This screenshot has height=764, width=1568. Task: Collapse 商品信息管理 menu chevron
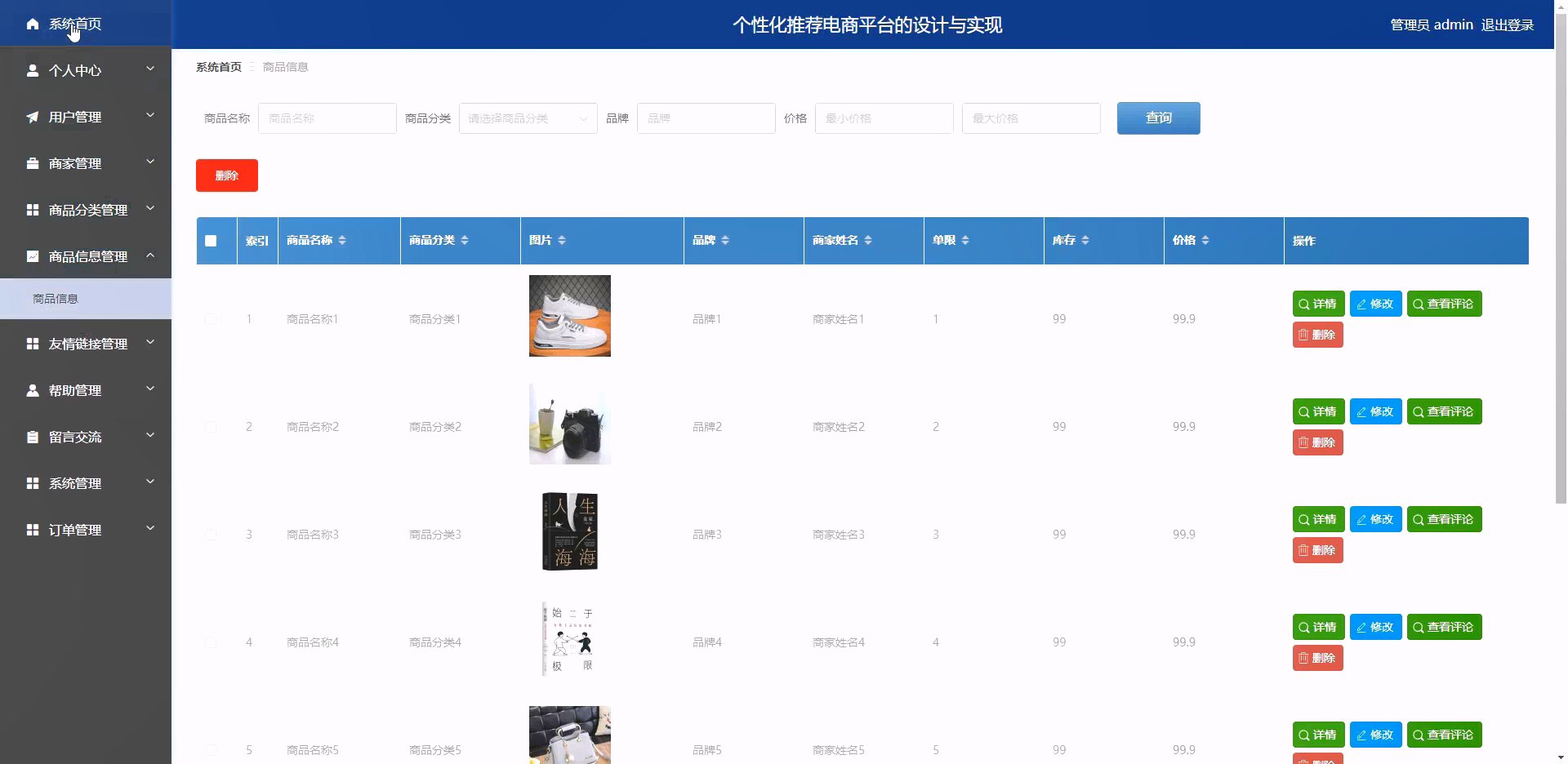tap(150, 255)
